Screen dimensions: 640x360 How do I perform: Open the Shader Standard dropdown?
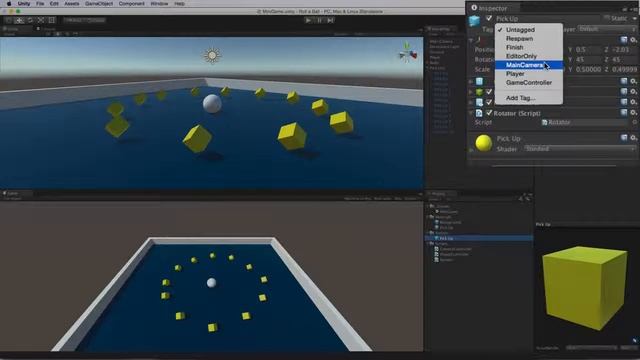pyautogui.click(x=580, y=149)
